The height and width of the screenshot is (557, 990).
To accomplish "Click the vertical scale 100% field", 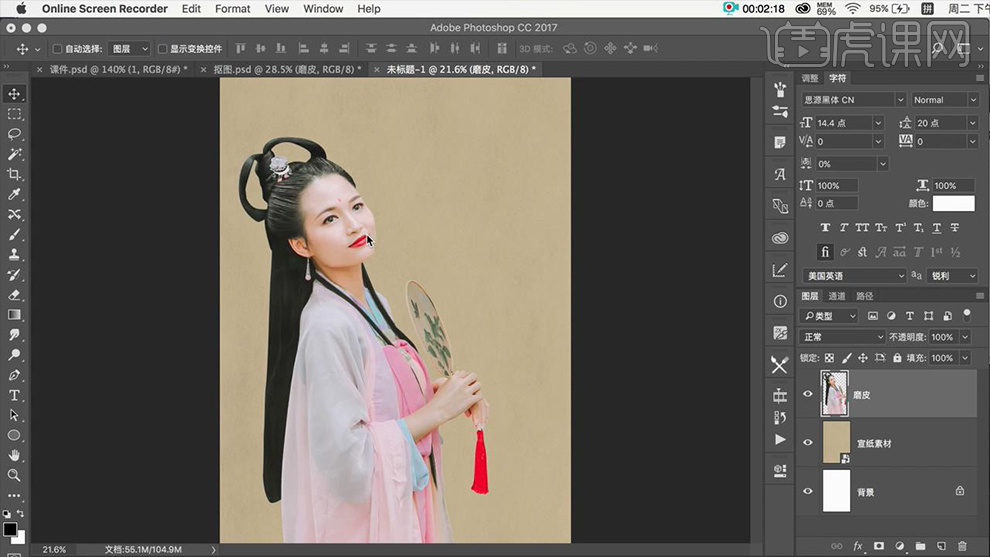I will click(836, 186).
